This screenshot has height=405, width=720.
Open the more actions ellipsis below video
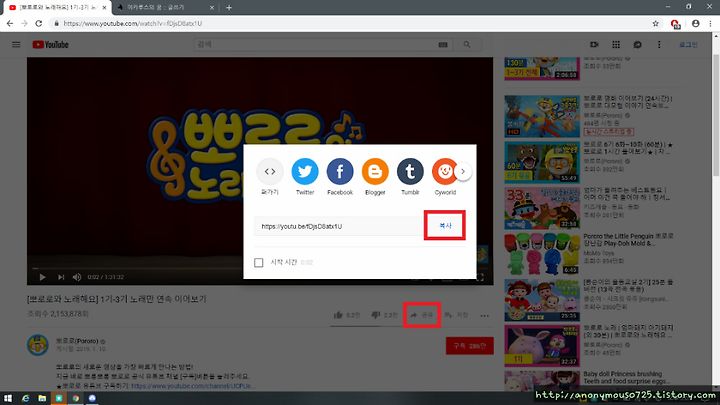[484, 315]
